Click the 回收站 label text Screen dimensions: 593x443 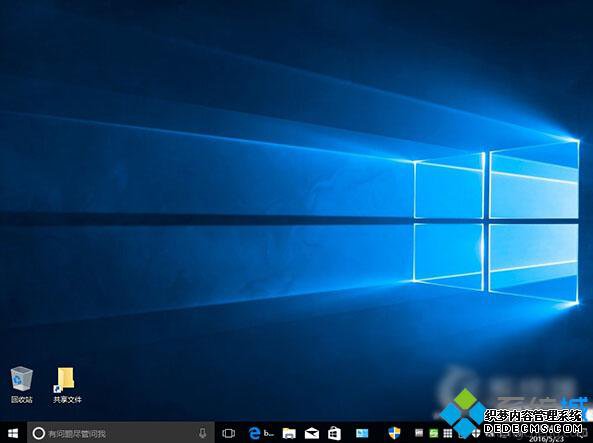[x=22, y=399]
